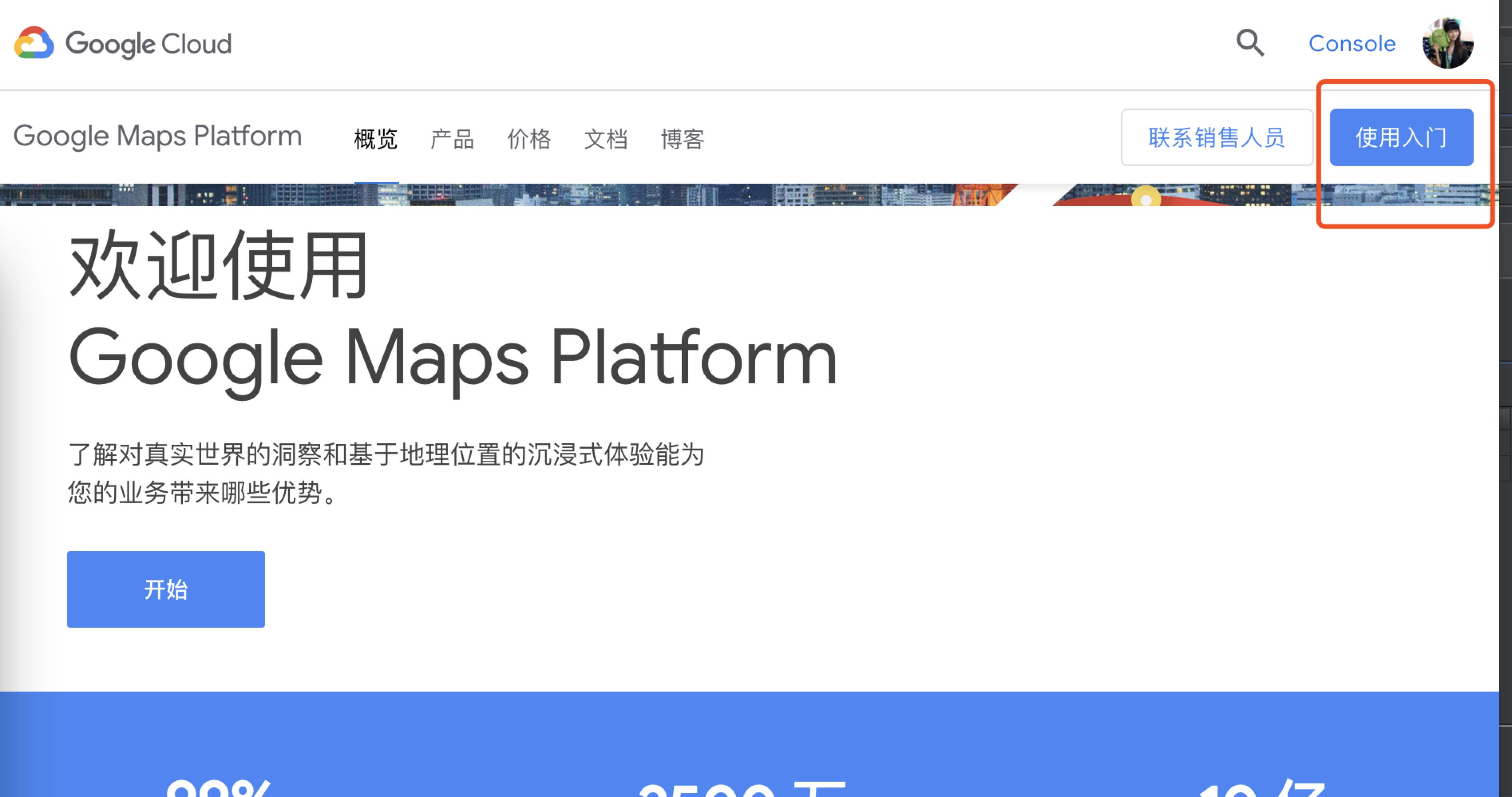Select the 文档 tab
The height and width of the screenshot is (797, 1512).
pyautogui.click(x=606, y=139)
